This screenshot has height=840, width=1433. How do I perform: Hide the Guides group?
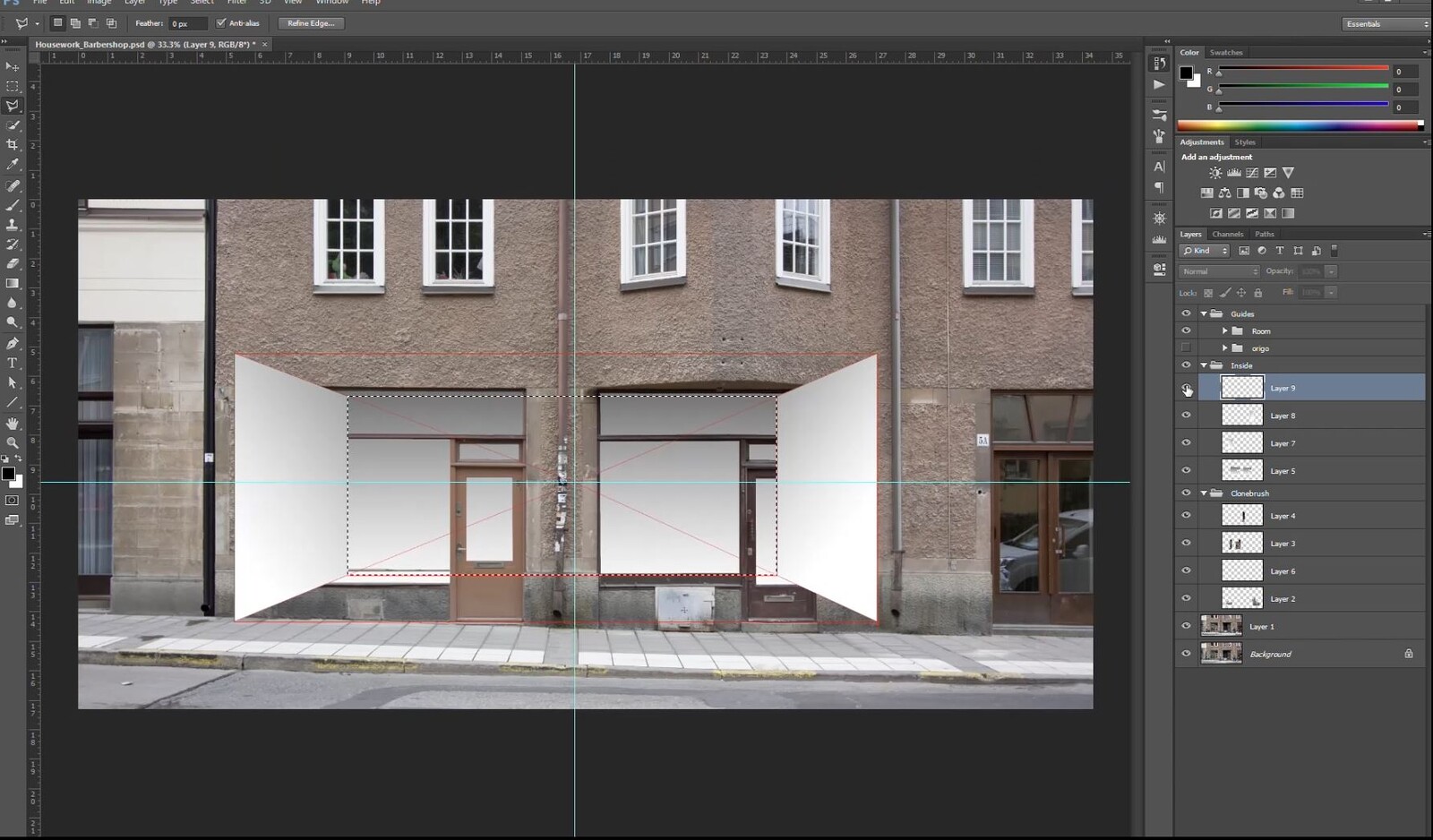[x=1186, y=313]
